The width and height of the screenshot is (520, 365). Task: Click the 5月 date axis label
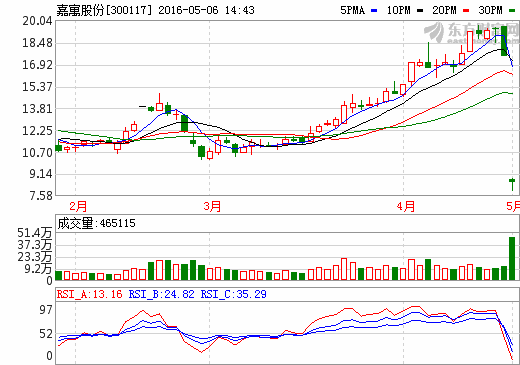pos(513,206)
